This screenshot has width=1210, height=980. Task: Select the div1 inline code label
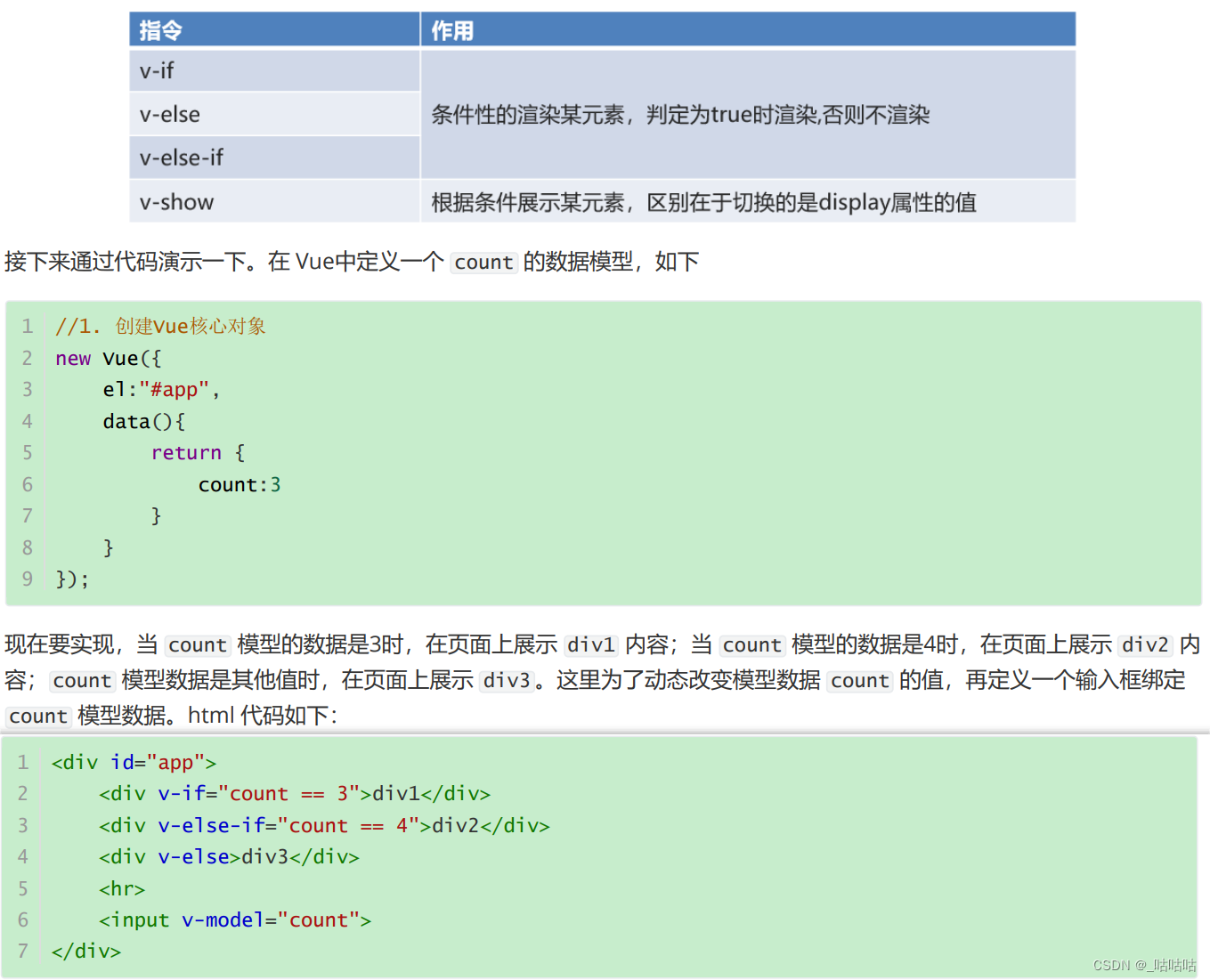[x=590, y=644]
